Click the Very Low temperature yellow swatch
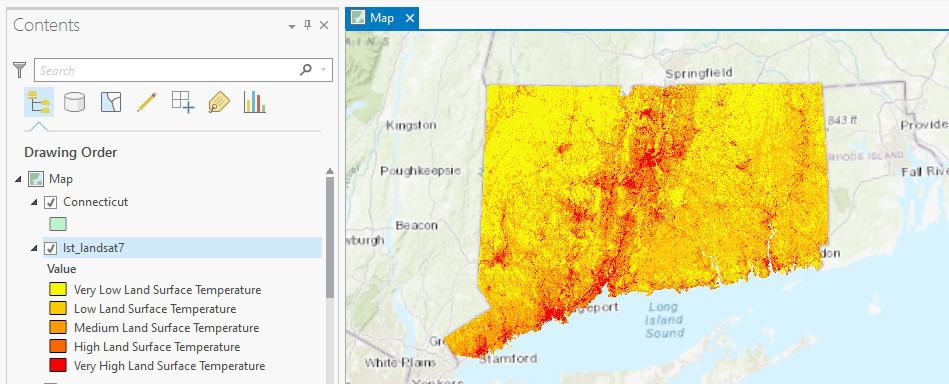949x384 pixels. tap(57, 290)
